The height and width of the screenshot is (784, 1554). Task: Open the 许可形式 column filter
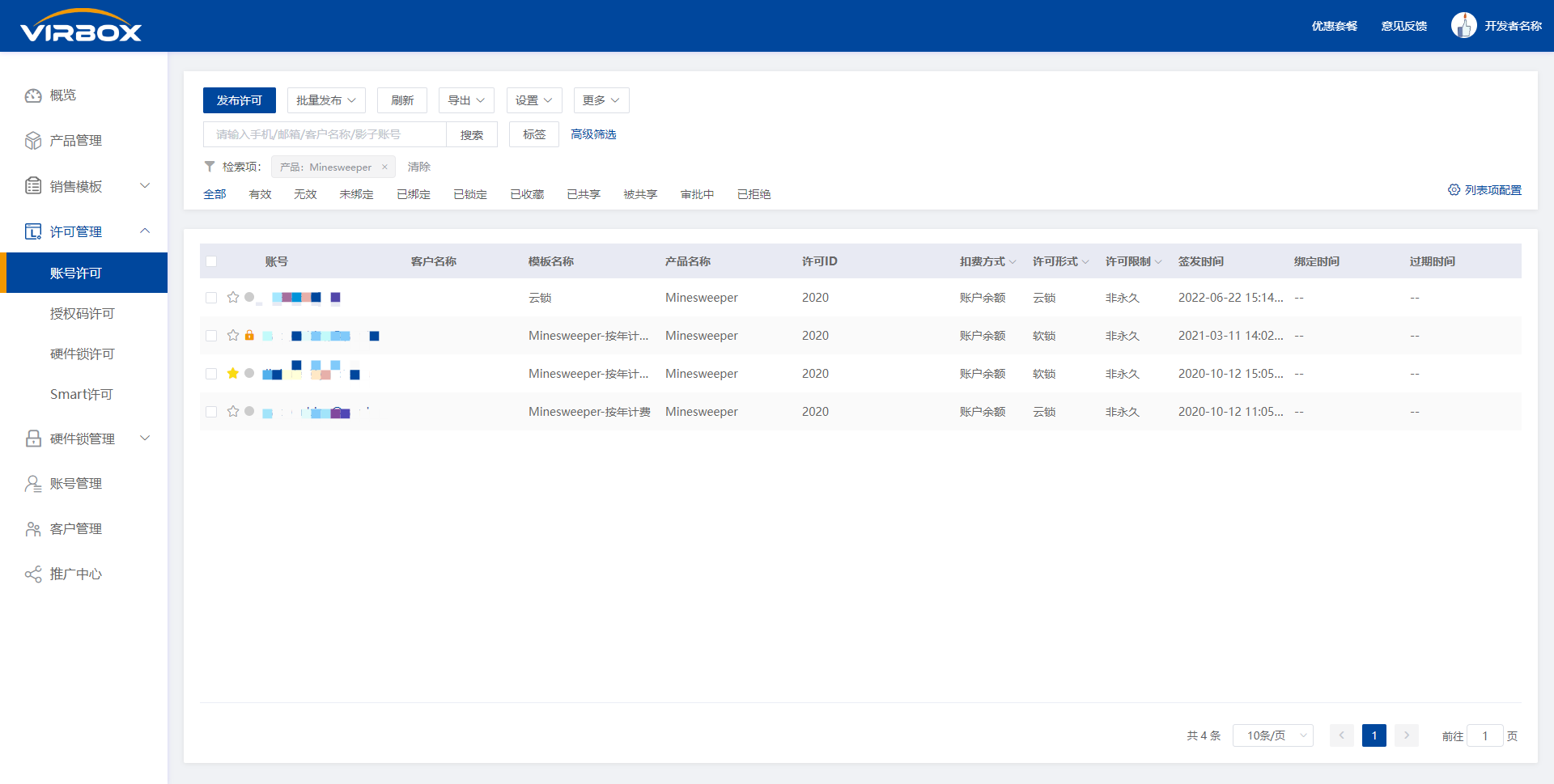pos(1085,261)
